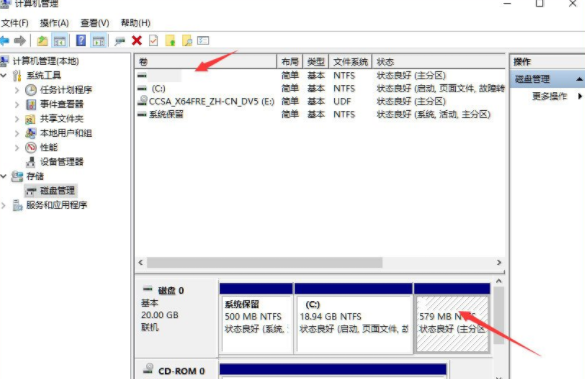Select 磁盘管理 in the tree
This screenshot has width=585, height=379.
pos(57,191)
